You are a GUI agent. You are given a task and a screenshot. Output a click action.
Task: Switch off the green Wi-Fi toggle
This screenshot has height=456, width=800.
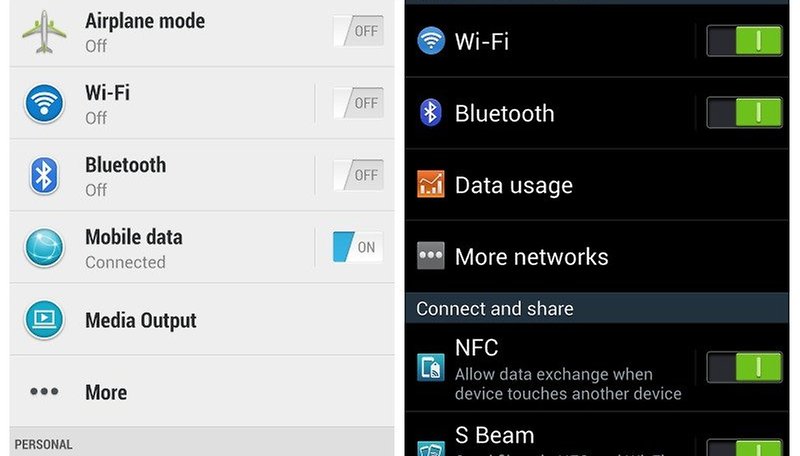744,41
